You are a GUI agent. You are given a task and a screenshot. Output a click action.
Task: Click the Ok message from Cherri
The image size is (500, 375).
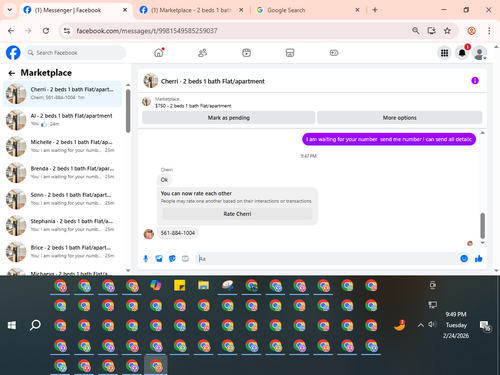point(164,180)
